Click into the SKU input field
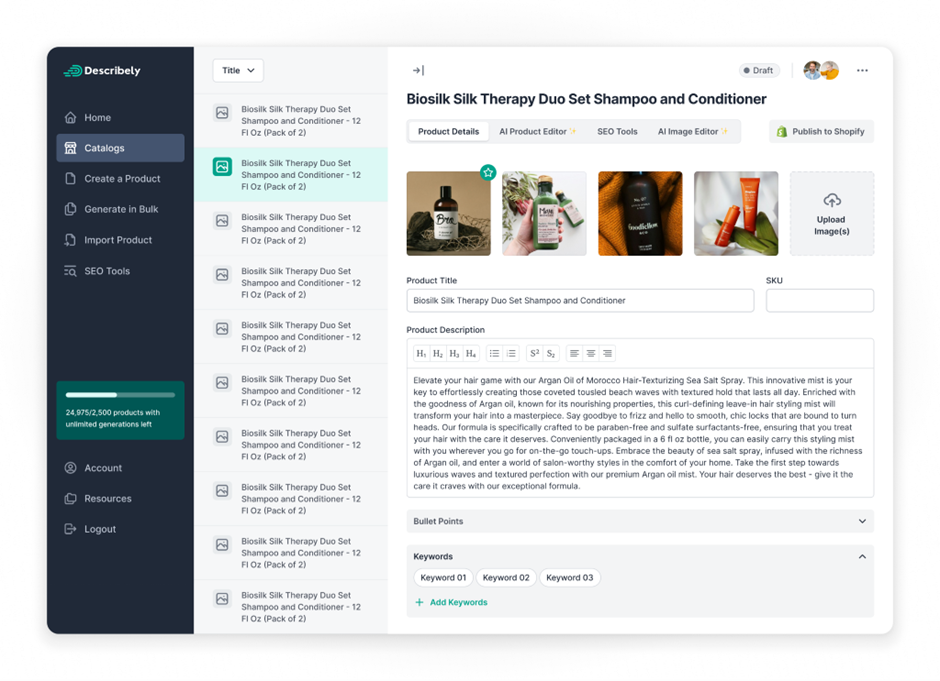Image resolution: width=940 pixels, height=681 pixels. point(819,301)
